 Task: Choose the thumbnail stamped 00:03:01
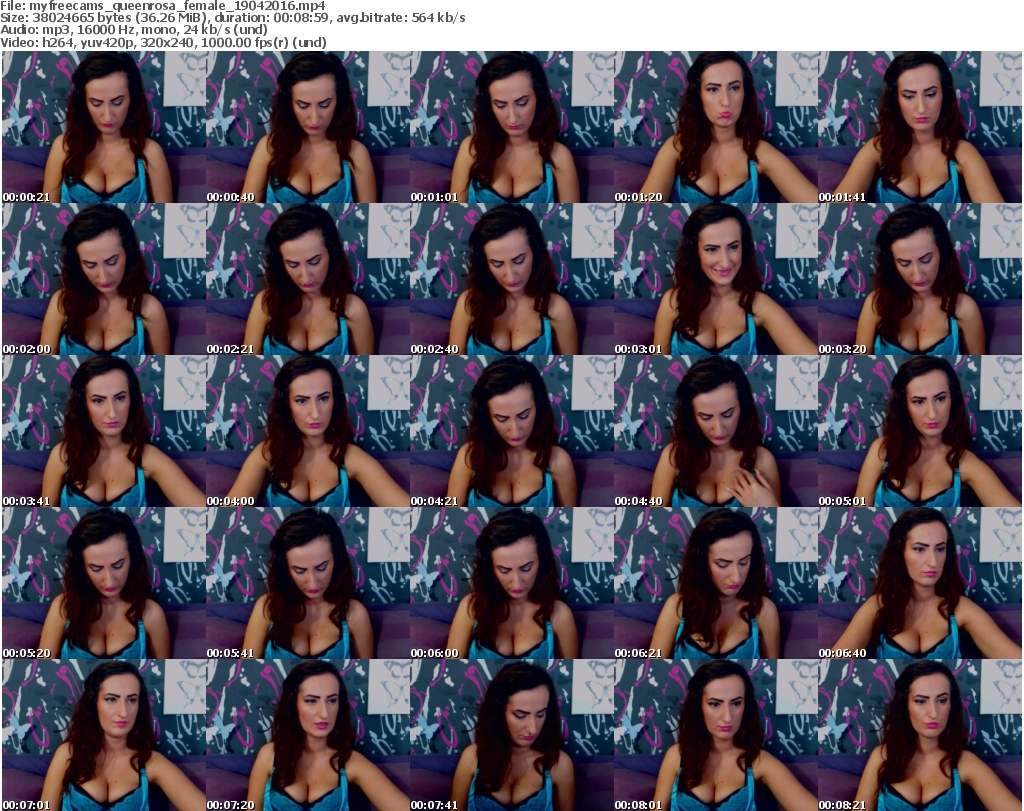(715, 279)
